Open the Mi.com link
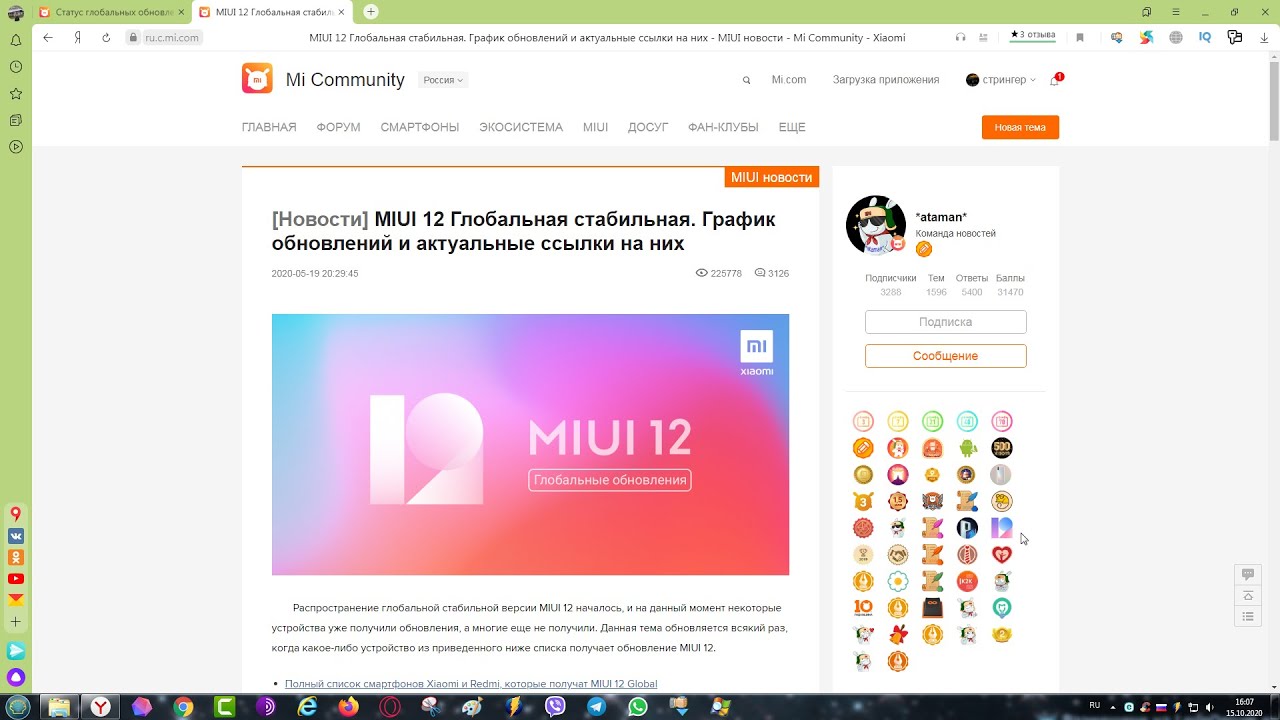This screenshot has height=720, width=1280. click(788, 80)
